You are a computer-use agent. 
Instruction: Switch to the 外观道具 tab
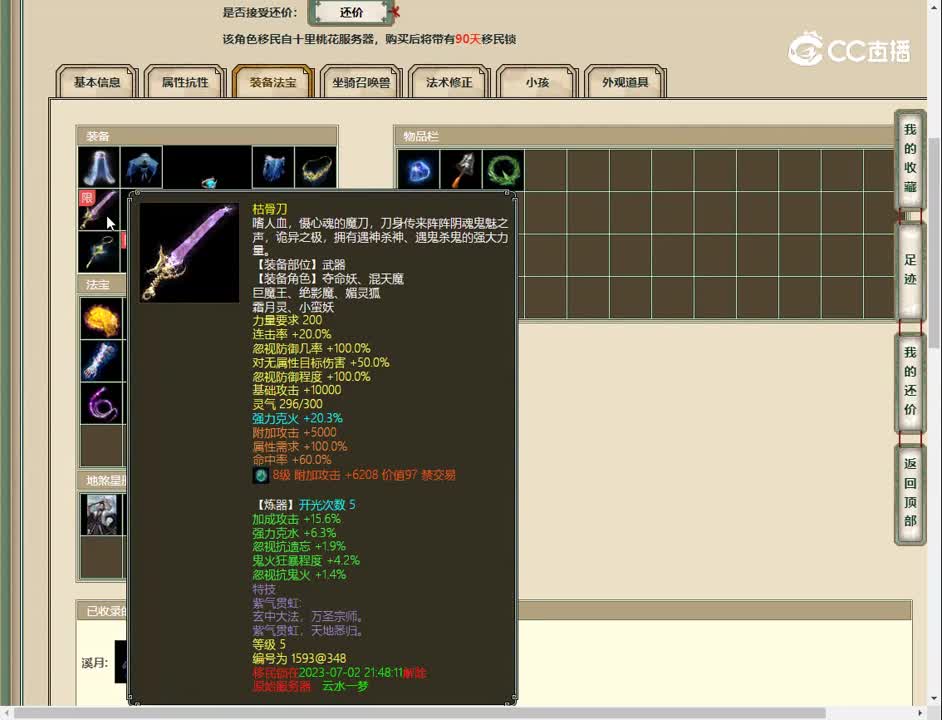click(x=625, y=83)
